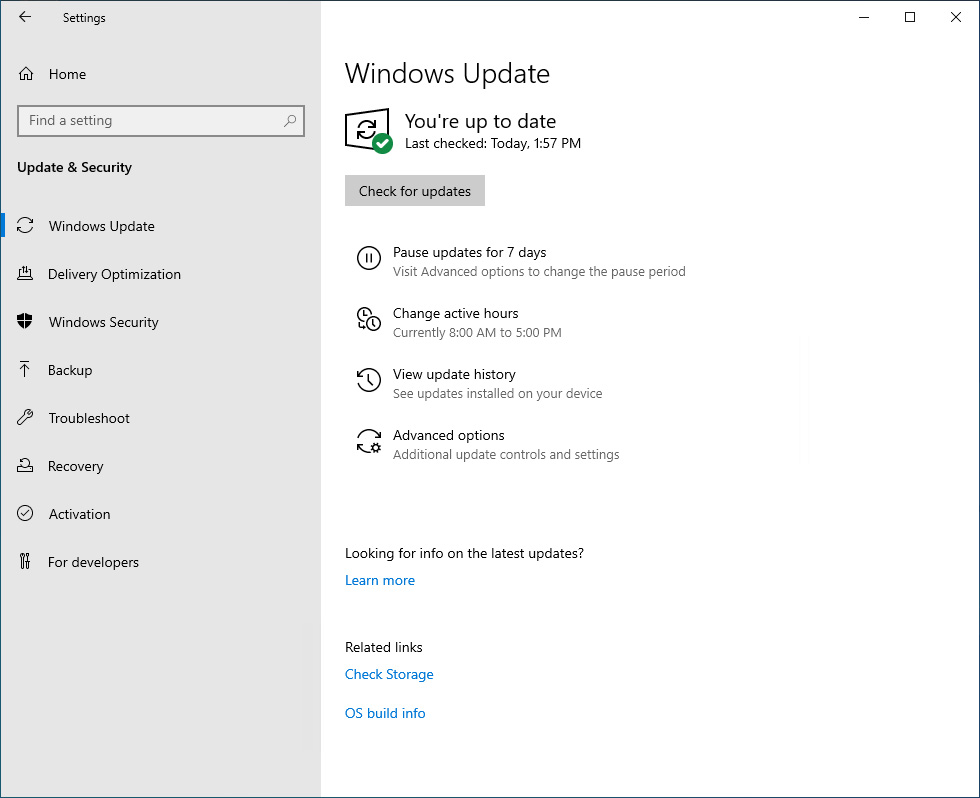Click the Home house icon
The height and width of the screenshot is (798, 980).
click(26, 74)
